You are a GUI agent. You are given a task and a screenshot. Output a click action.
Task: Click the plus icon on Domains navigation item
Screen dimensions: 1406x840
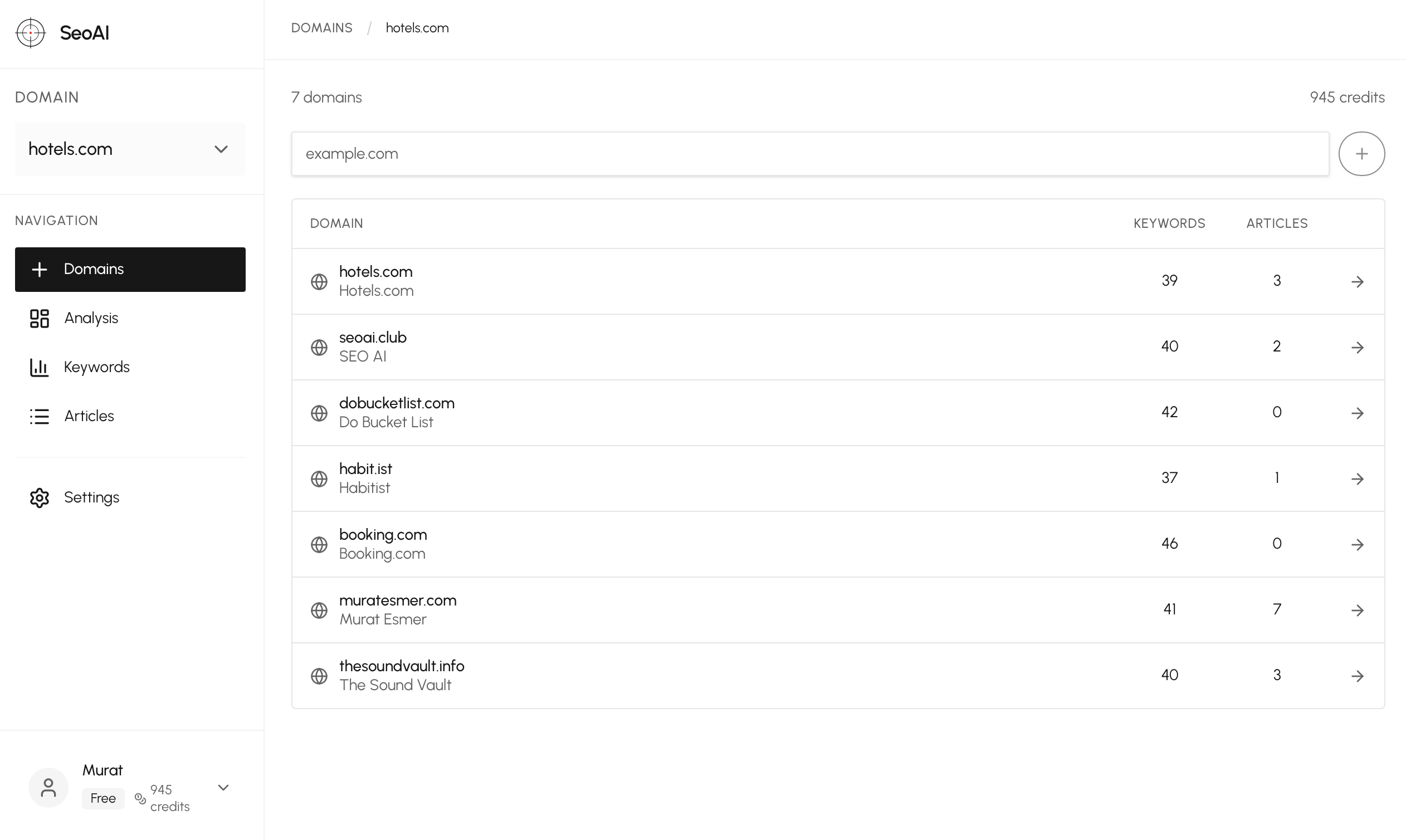coord(39,270)
